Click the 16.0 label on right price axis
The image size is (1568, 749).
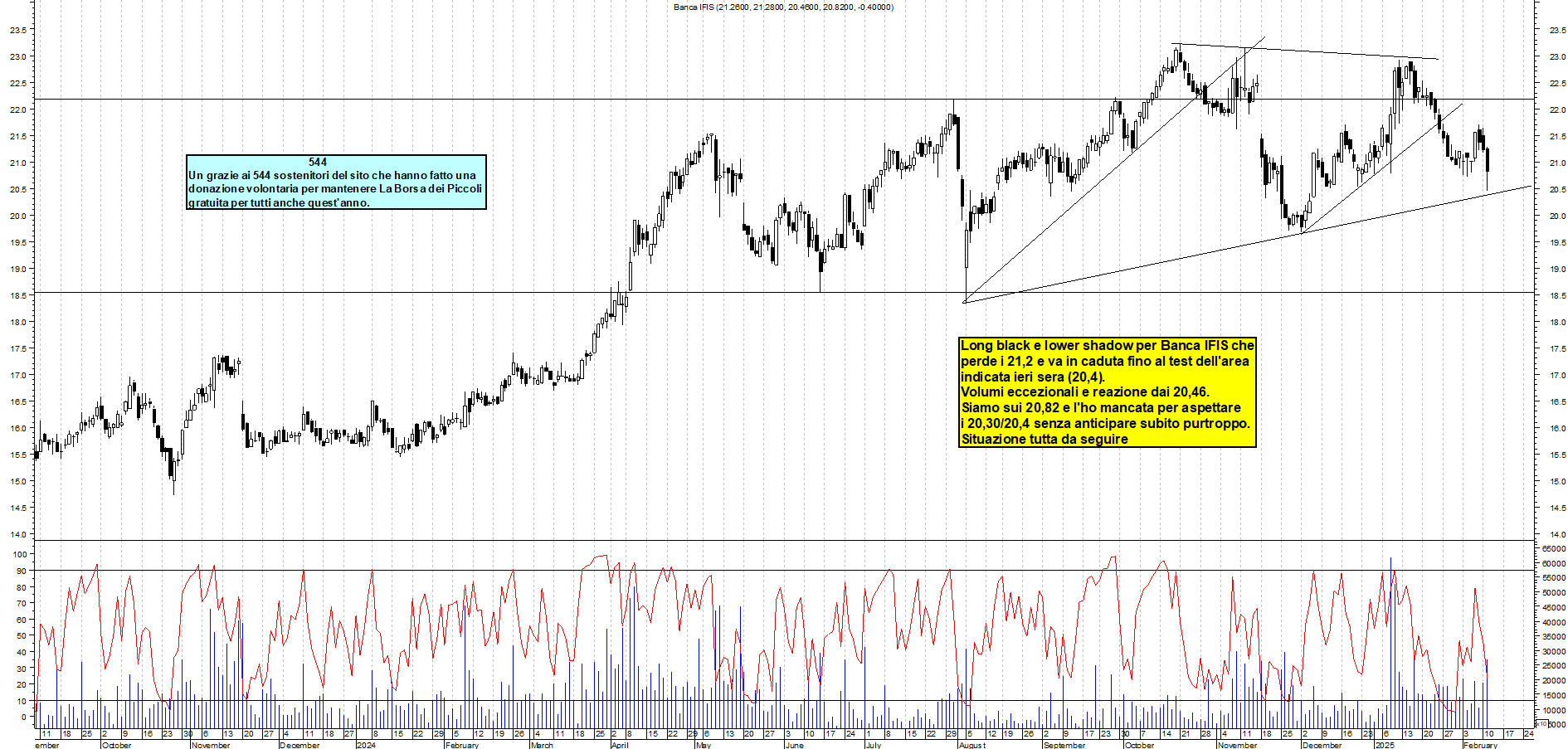(x=1557, y=428)
